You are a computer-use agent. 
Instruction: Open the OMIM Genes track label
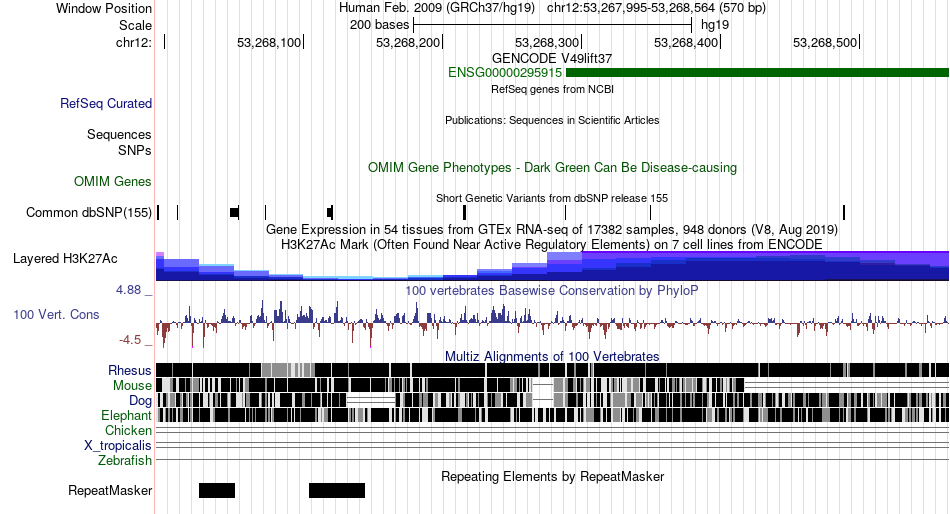[113, 181]
